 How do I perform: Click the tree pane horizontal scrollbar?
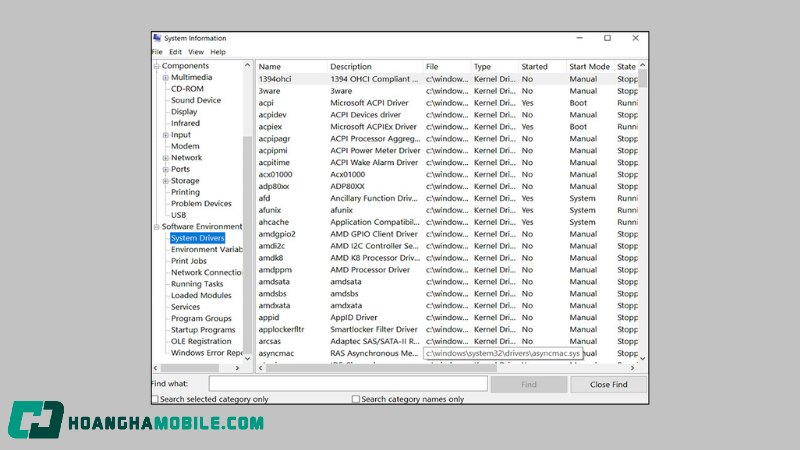click(x=190, y=368)
